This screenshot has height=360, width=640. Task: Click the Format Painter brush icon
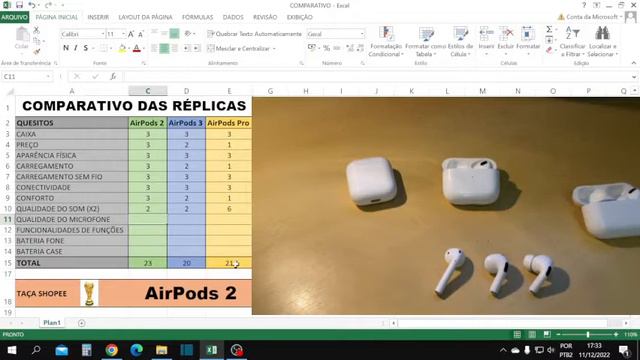(37, 51)
